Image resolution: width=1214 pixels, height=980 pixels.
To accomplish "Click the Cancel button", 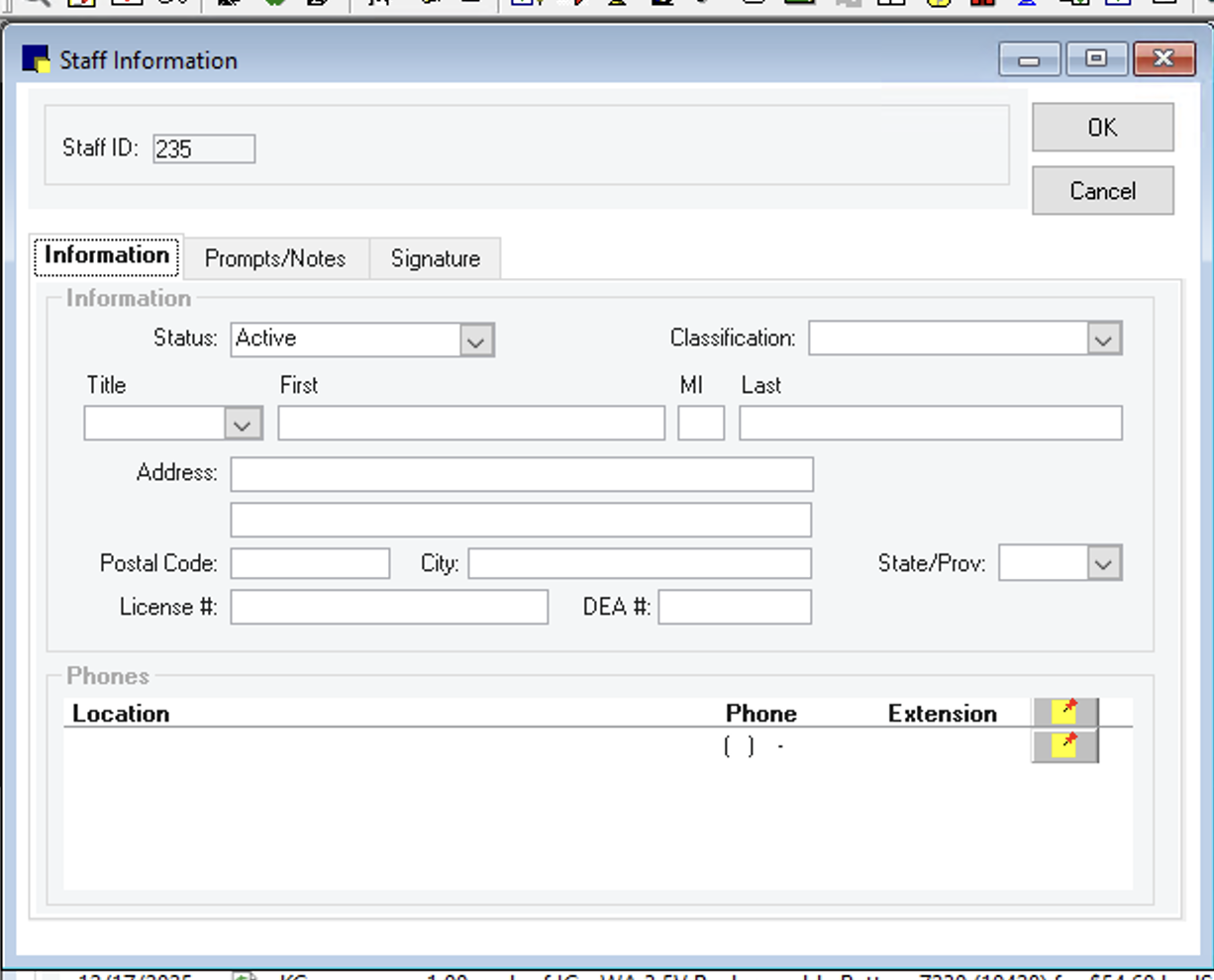I will (x=1102, y=191).
